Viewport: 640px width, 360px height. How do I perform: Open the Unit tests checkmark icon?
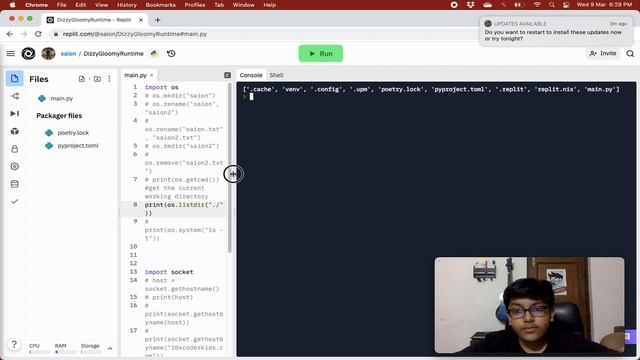[x=15, y=201]
